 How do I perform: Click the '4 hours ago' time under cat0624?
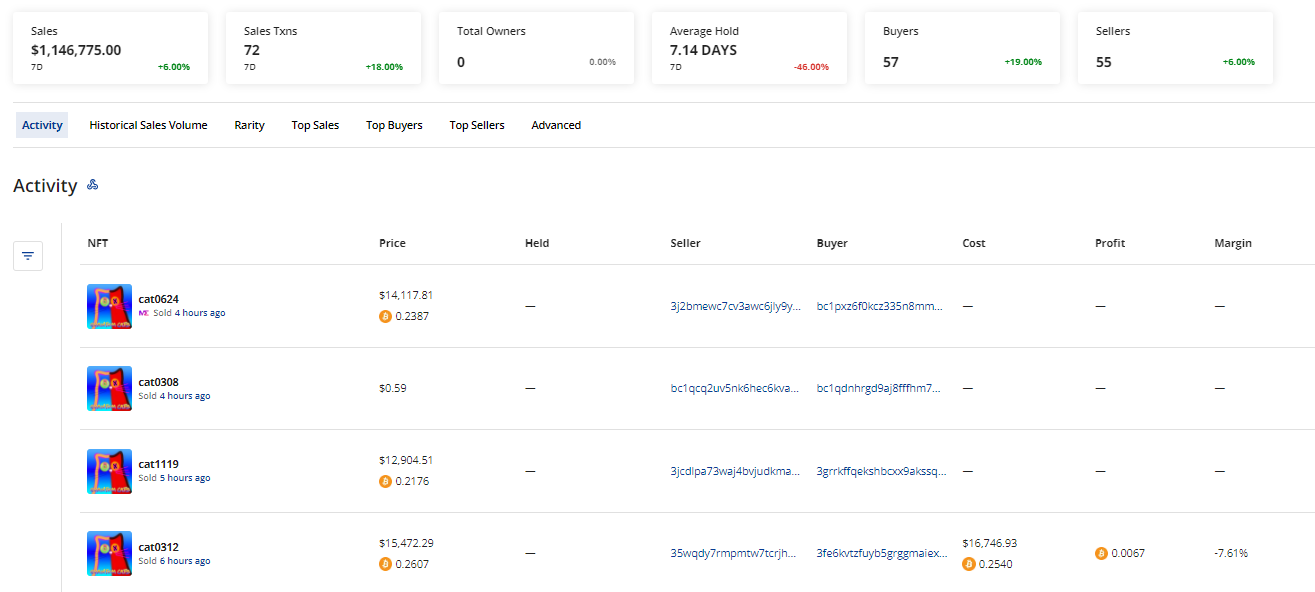click(200, 313)
